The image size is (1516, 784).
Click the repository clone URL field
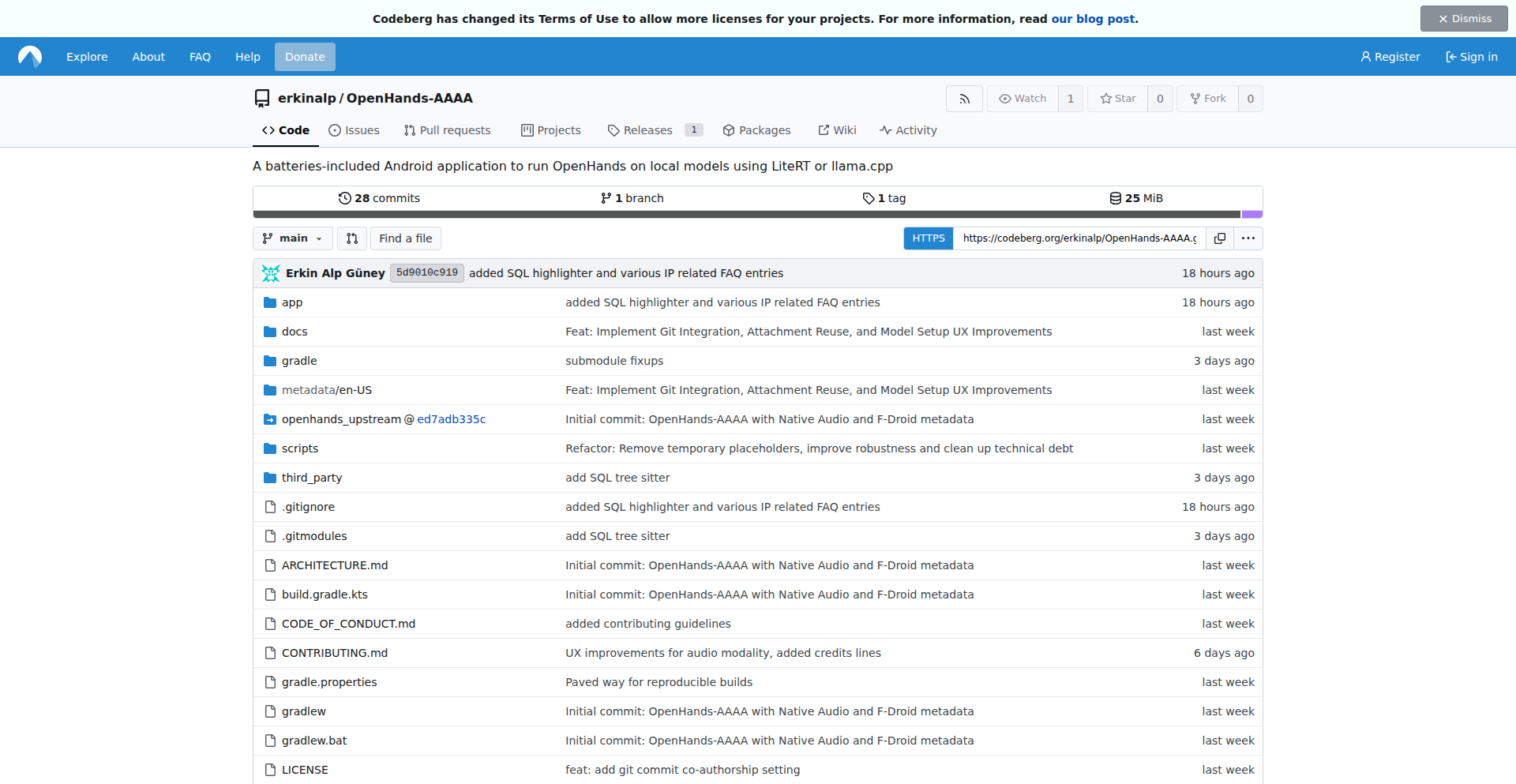(x=1079, y=238)
